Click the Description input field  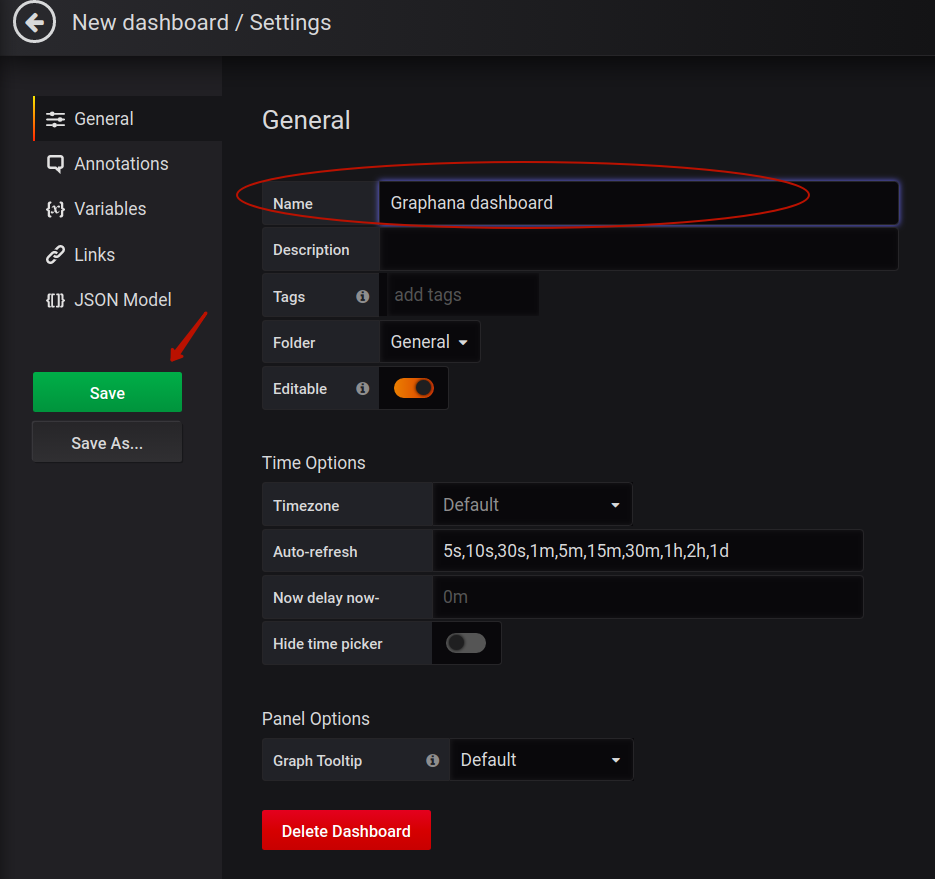pos(639,249)
